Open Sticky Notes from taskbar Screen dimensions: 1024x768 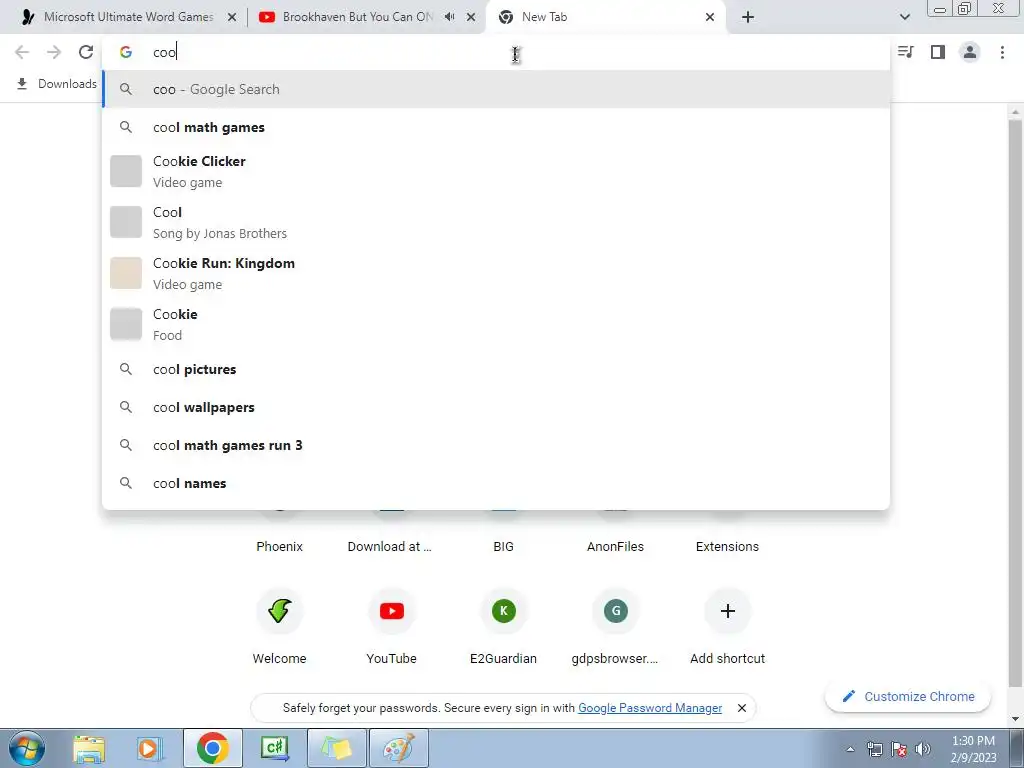click(336, 748)
